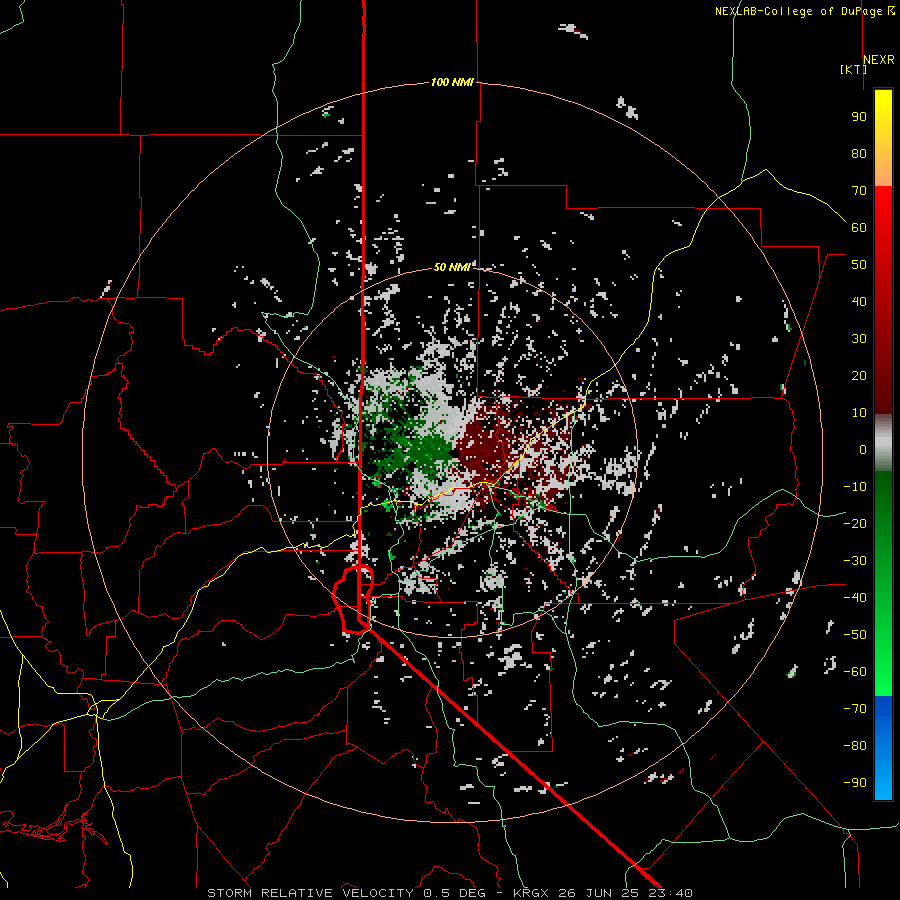Click the 10 value on the velocity scale
Viewport: 900px width, 900px height.
click(x=859, y=413)
